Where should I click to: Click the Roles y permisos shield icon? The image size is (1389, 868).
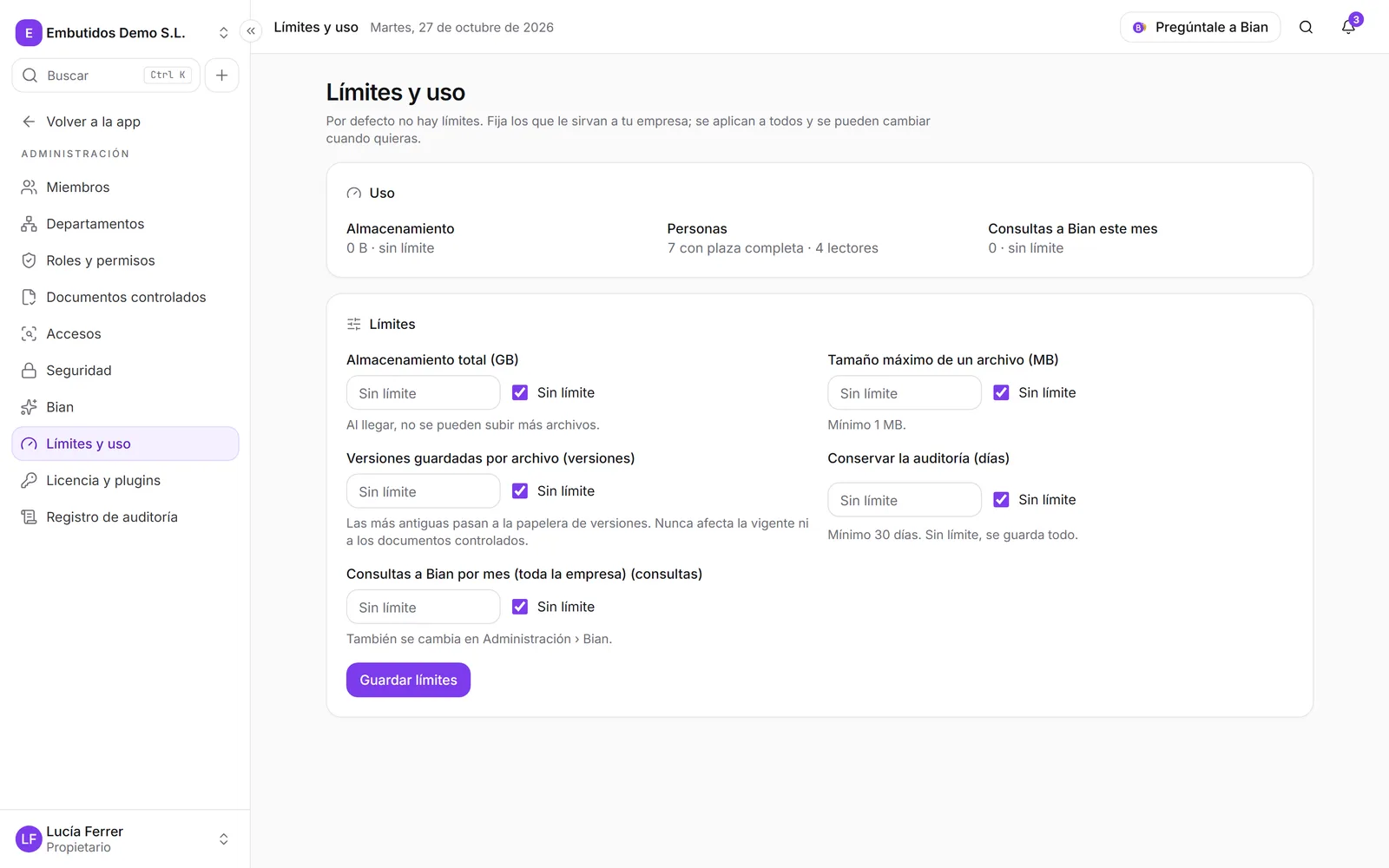(x=29, y=260)
